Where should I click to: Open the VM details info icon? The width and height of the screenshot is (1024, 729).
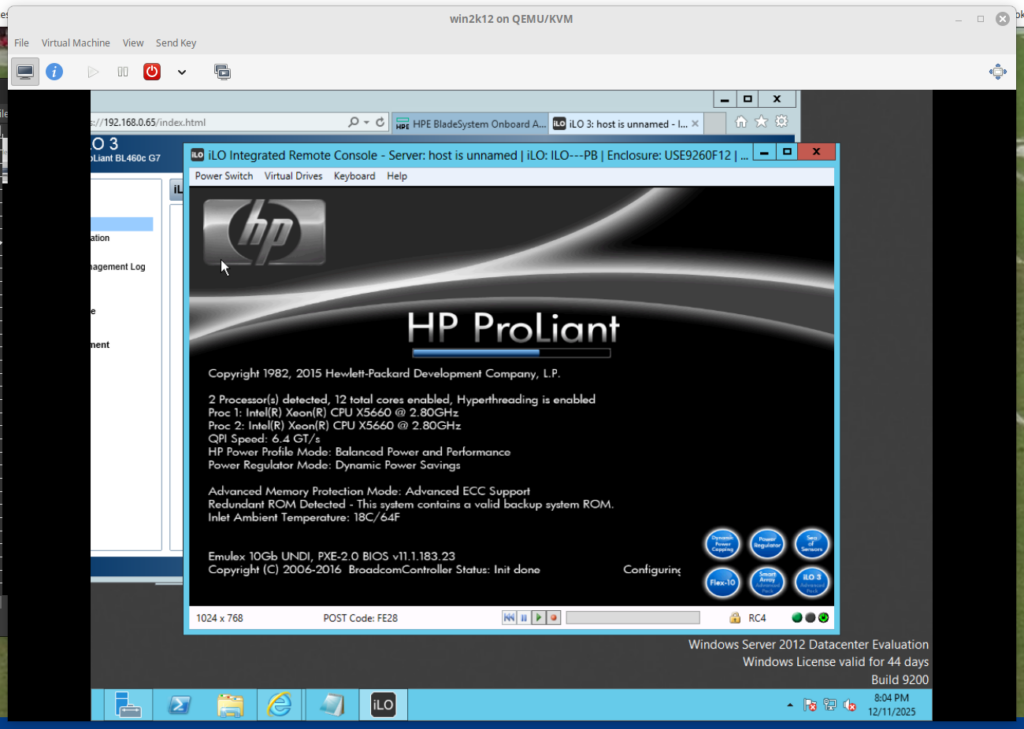click(x=54, y=72)
